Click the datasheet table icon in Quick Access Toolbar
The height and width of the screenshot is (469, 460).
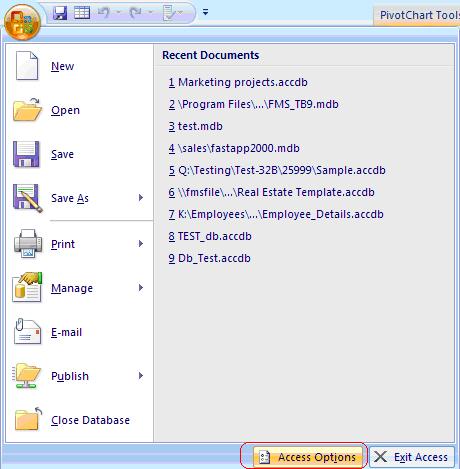pos(82,13)
